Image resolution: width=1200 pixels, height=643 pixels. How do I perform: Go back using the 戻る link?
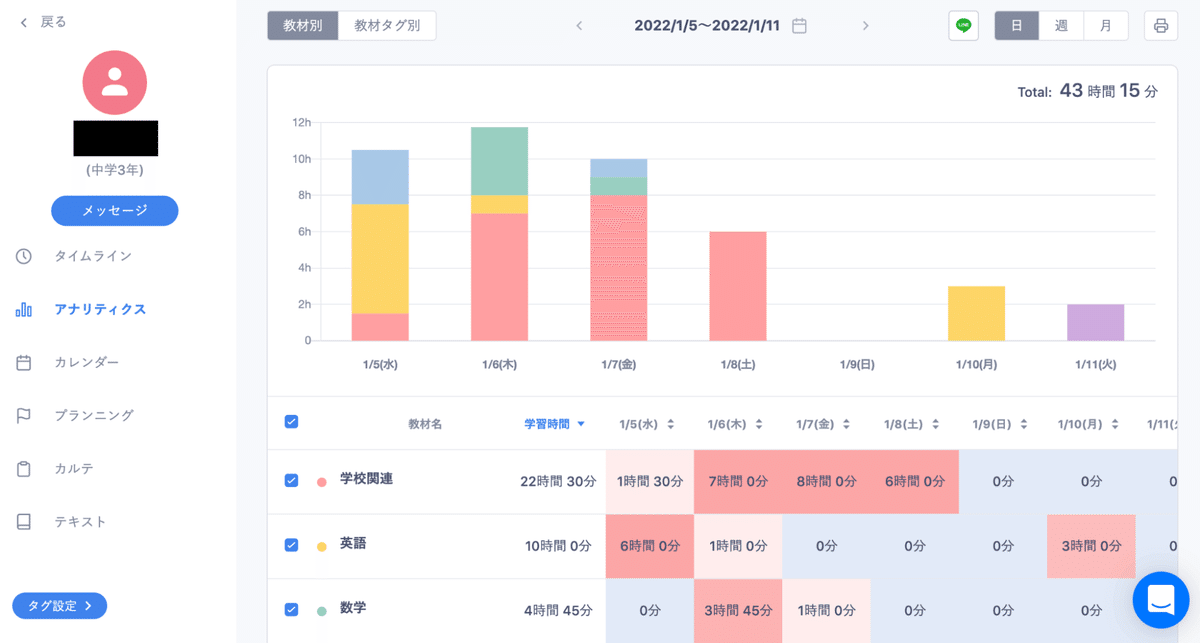point(38,20)
